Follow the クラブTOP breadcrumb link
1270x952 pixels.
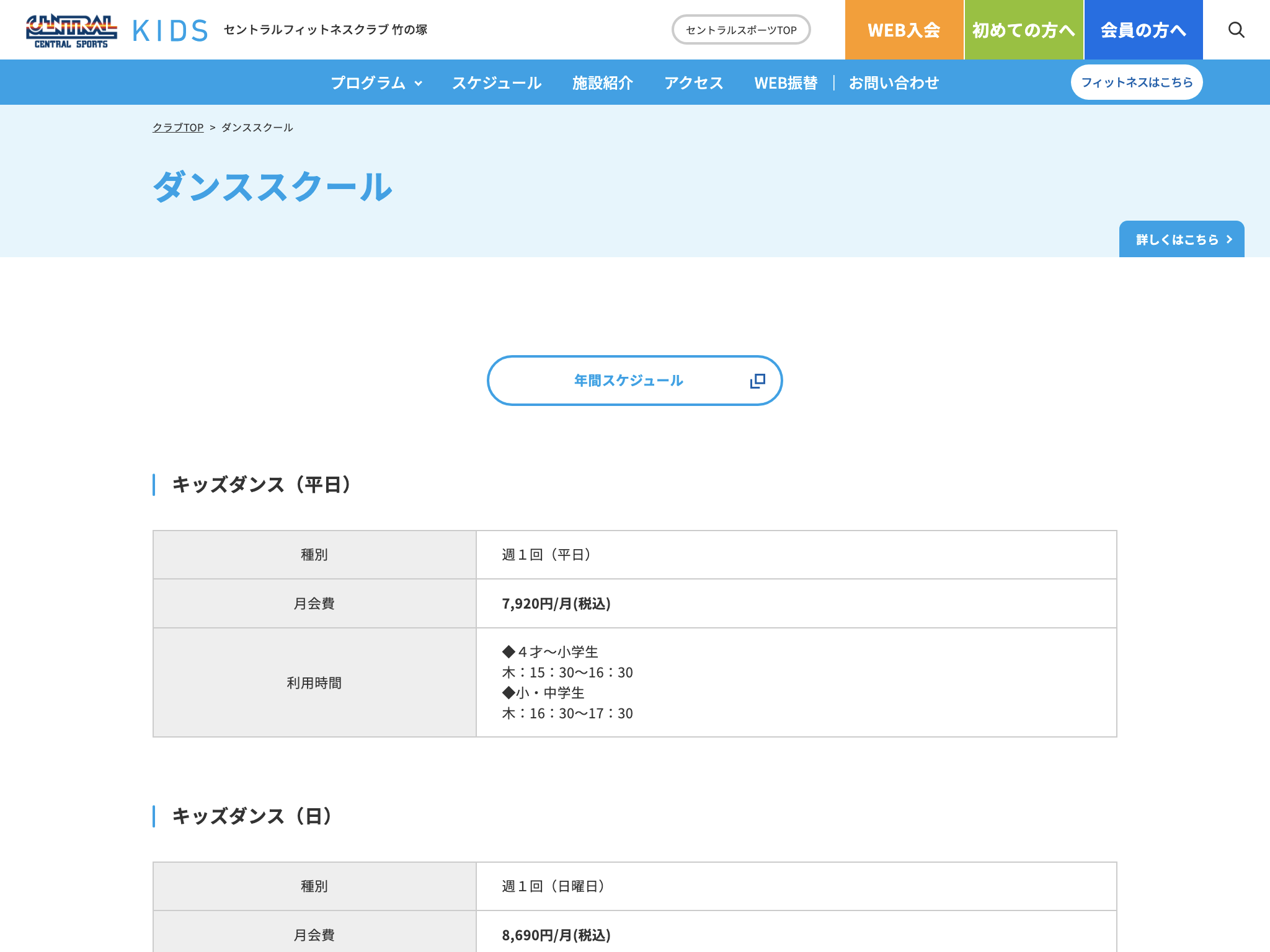point(178,127)
